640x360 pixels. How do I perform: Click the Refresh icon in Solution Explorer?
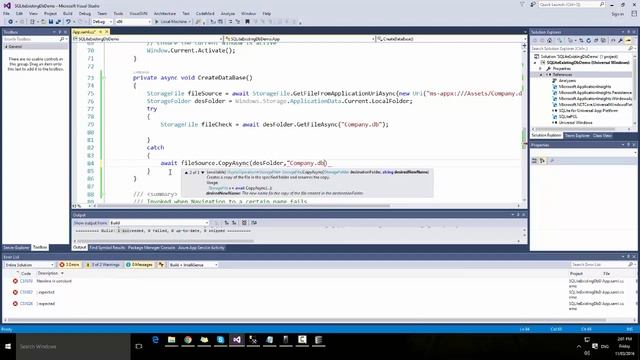pyautogui.click(x=589, y=40)
